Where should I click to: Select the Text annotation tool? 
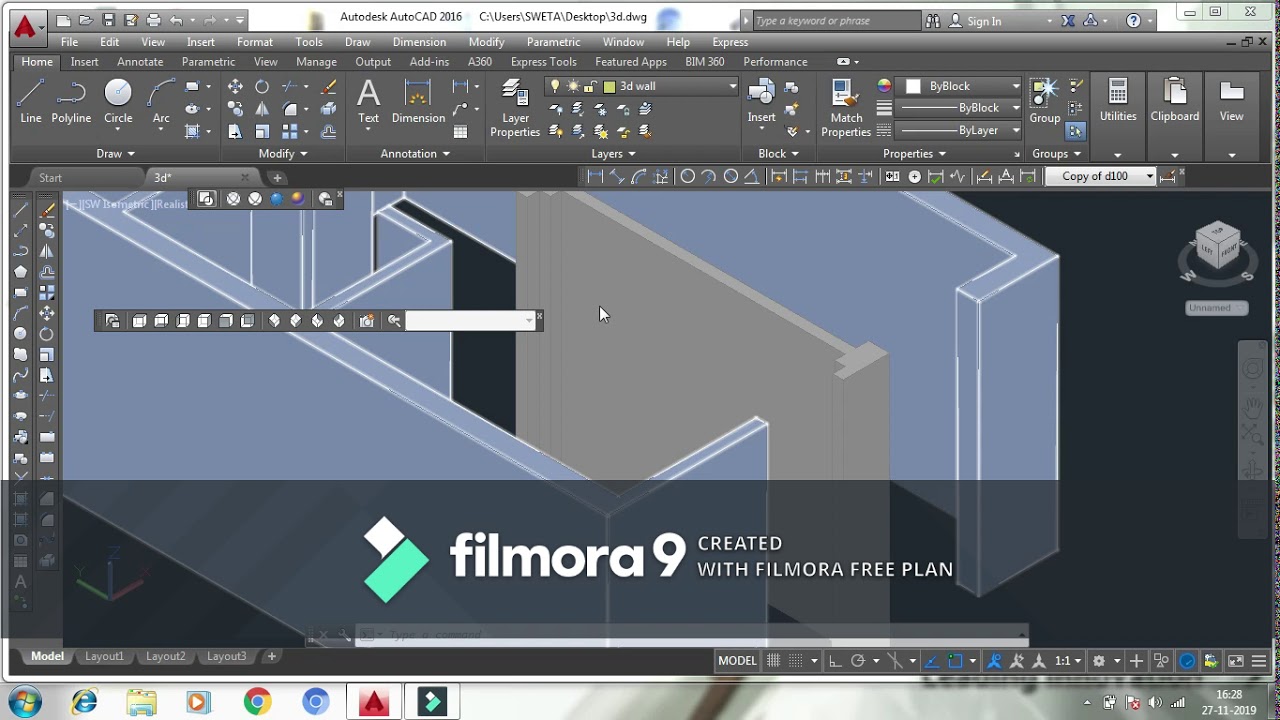(x=369, y=102)
